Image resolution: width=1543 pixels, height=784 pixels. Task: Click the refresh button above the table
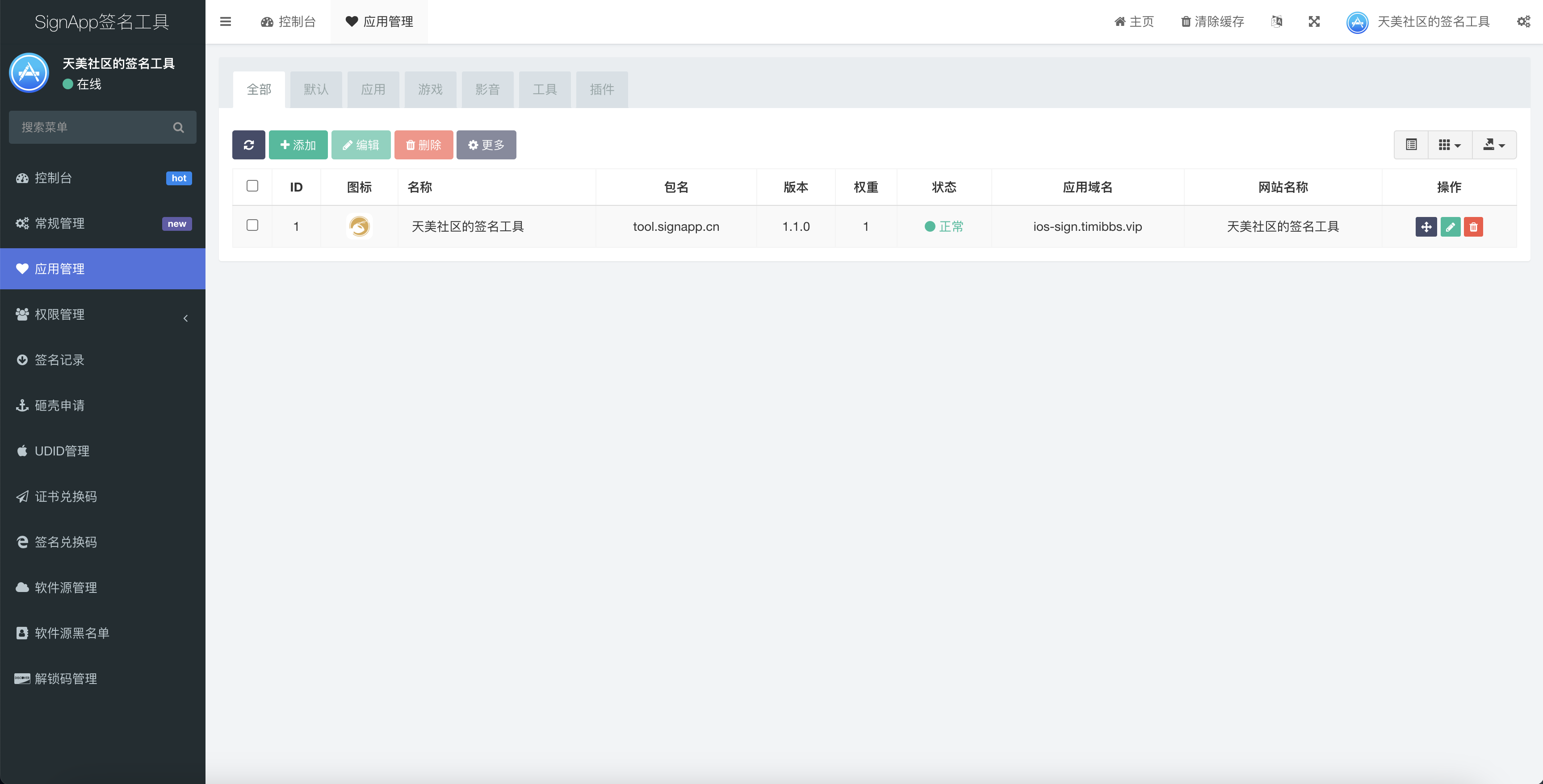coord(248,144)
